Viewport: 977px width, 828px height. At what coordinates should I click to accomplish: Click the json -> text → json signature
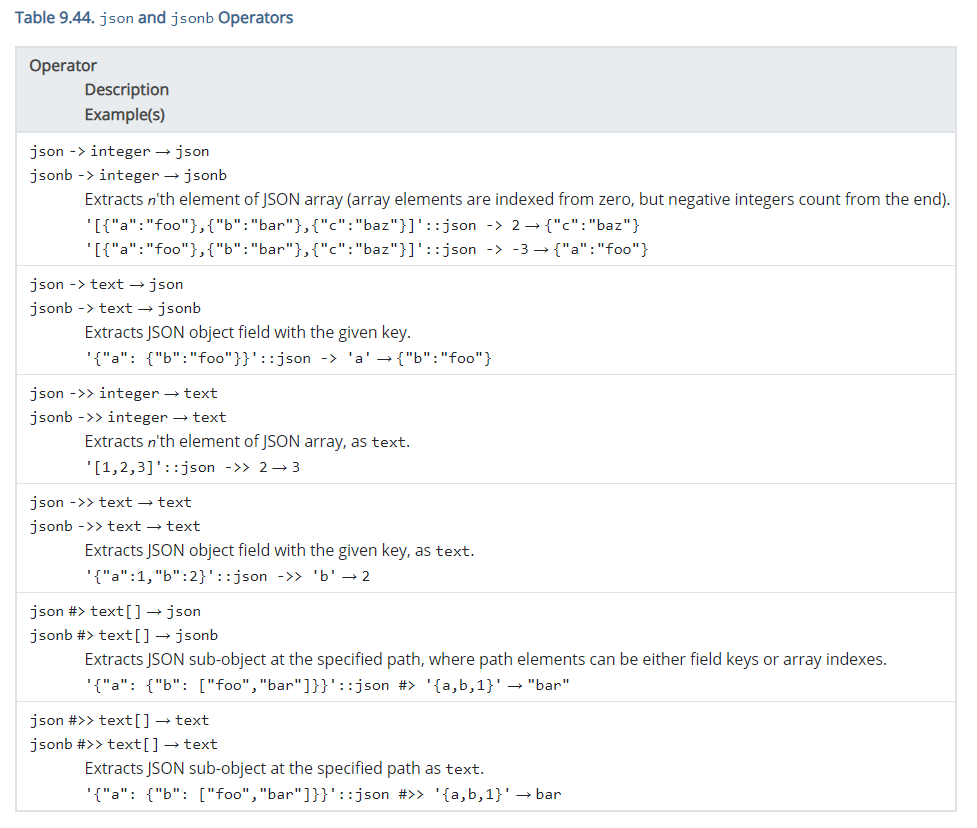[x=107, y=284]
